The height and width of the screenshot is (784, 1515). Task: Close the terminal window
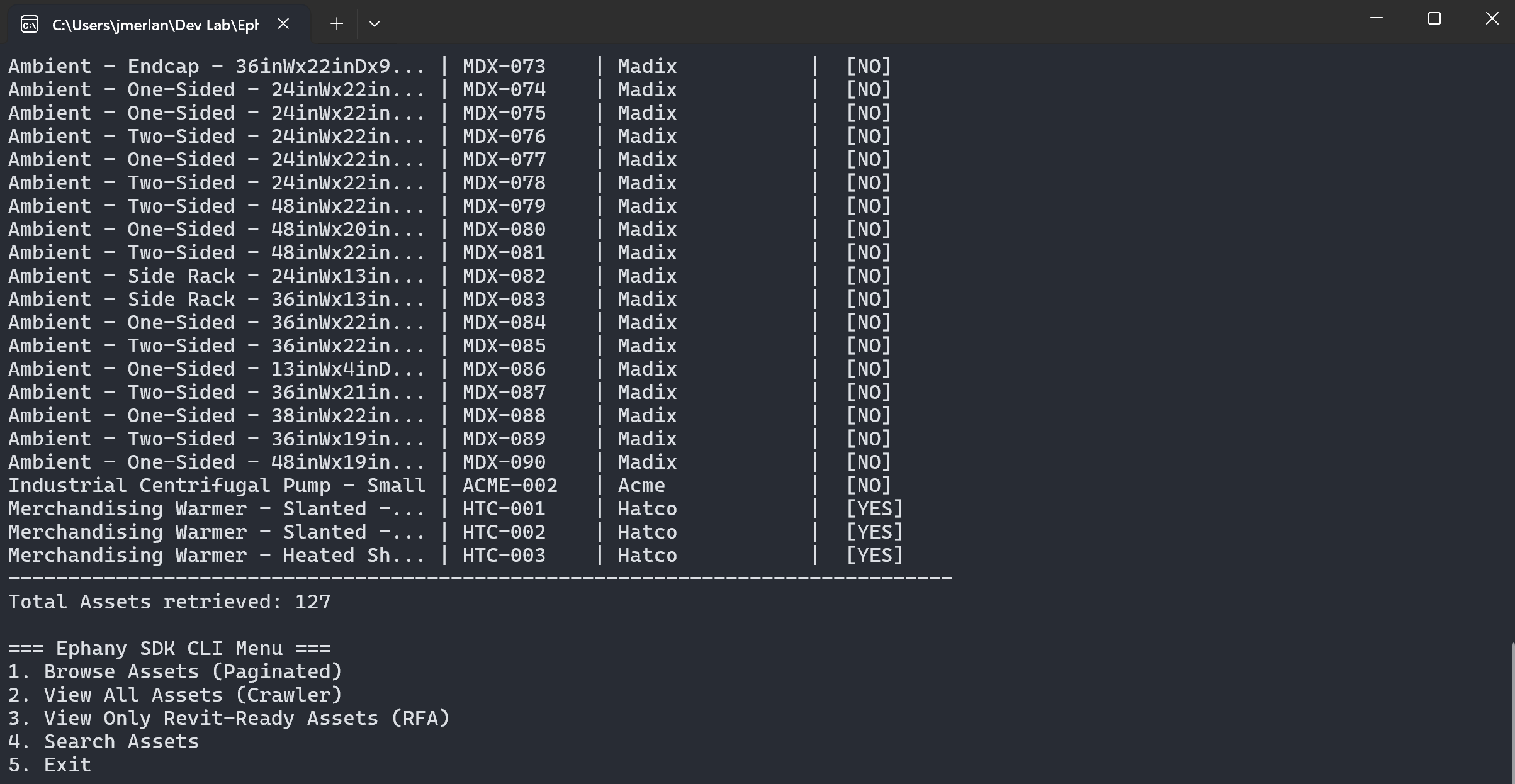(x=1492, y=19)
